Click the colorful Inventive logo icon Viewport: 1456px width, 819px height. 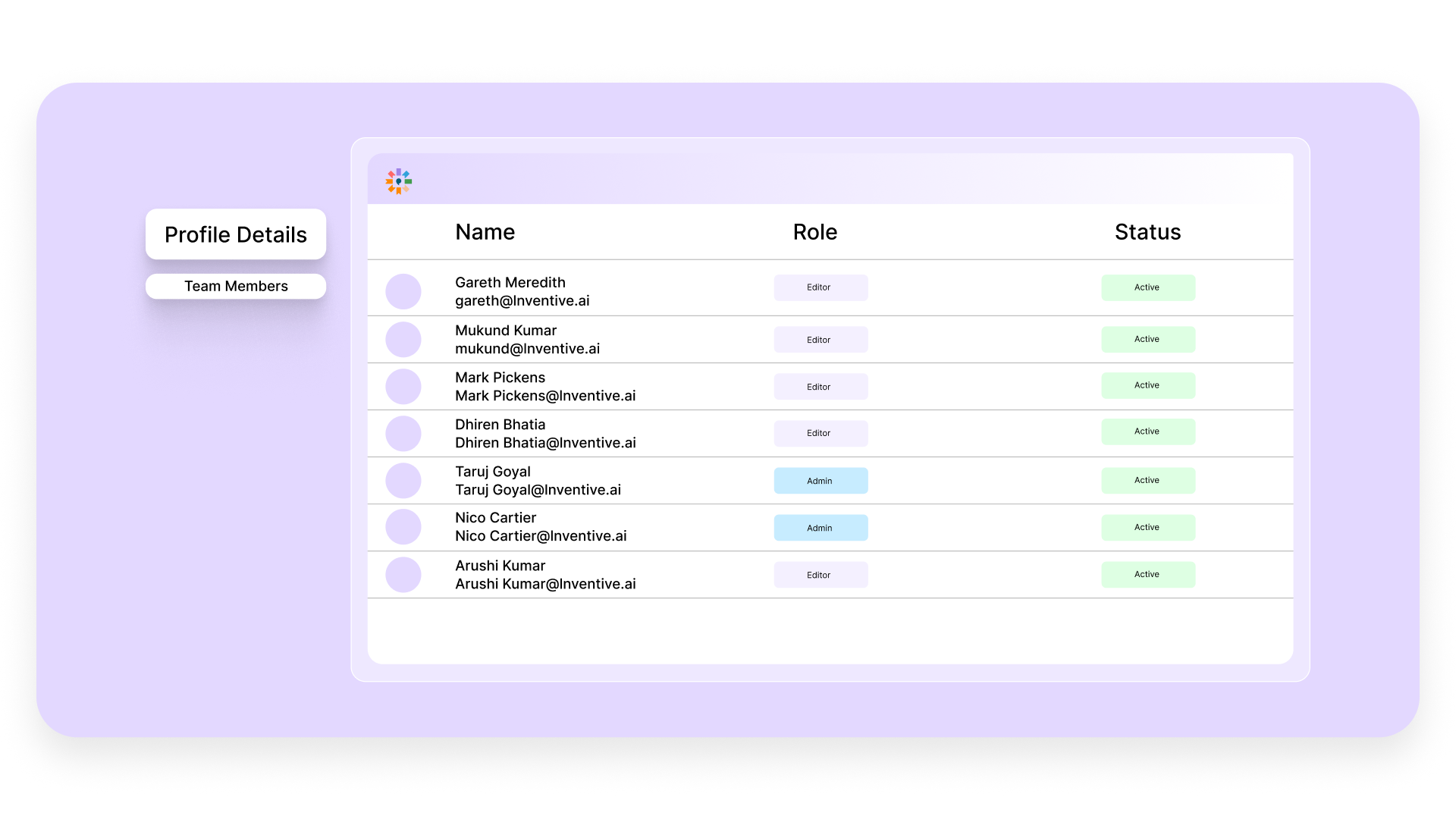pos(397,181)
